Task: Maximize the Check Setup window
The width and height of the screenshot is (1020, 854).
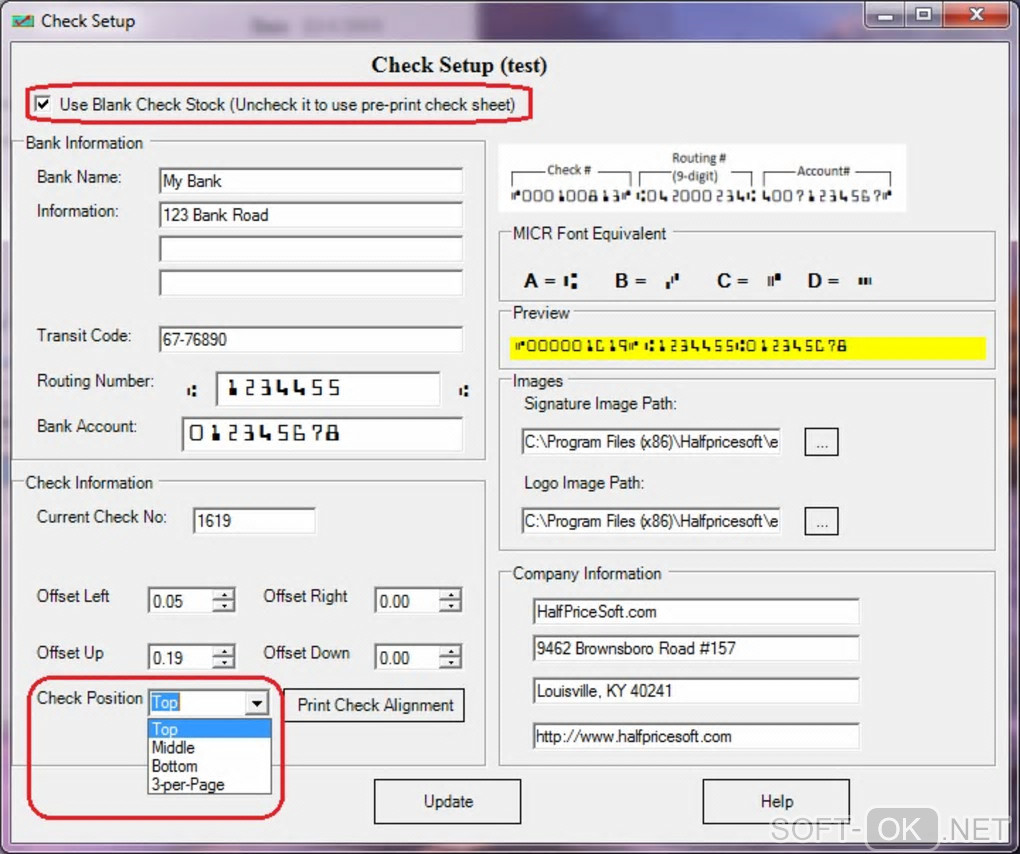Action: pyautogui.click(x=923, y=15)
